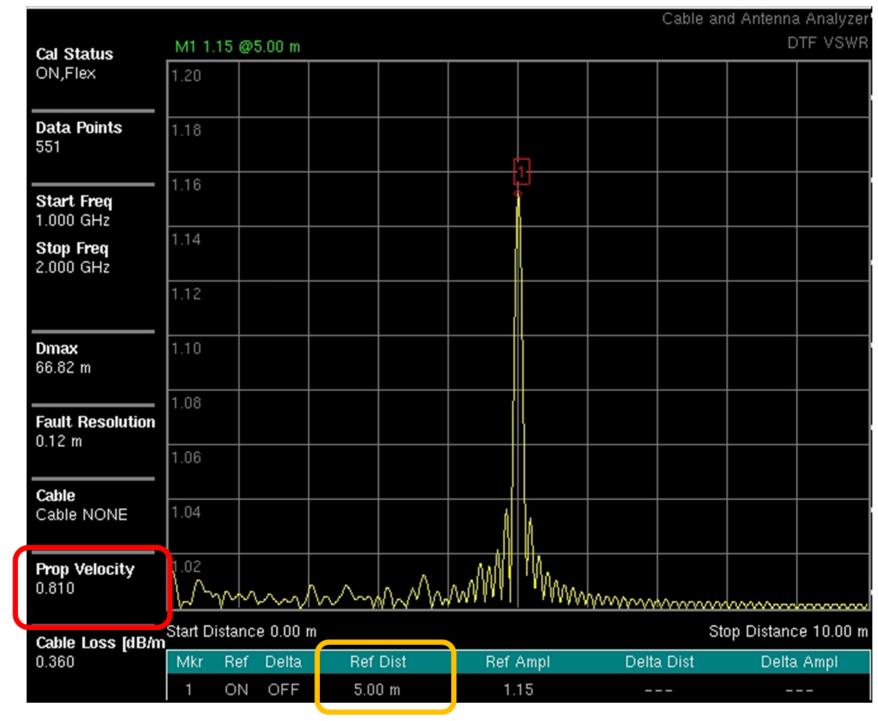
Task: Click the Mkr column header
Action: pos(189,662)
